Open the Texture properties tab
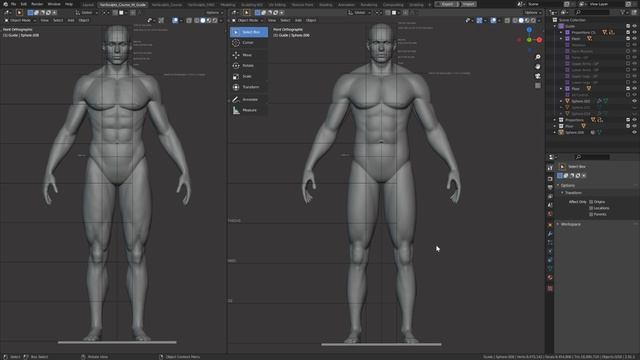The height and width of the screenshot is (360, 640). 550,288
